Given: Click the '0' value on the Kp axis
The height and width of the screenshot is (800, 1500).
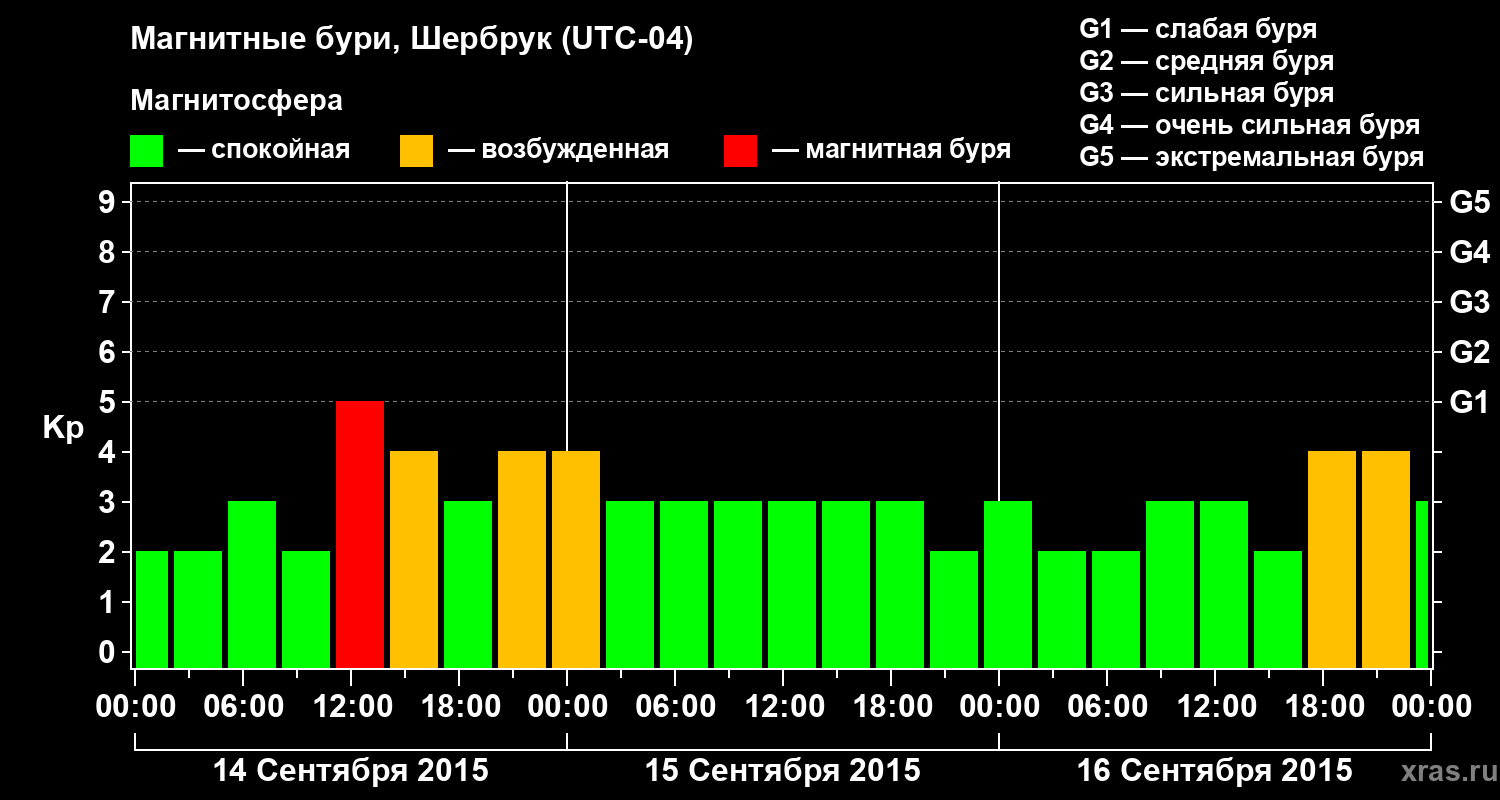Looking at the screenshot, I should coord(108,652).
